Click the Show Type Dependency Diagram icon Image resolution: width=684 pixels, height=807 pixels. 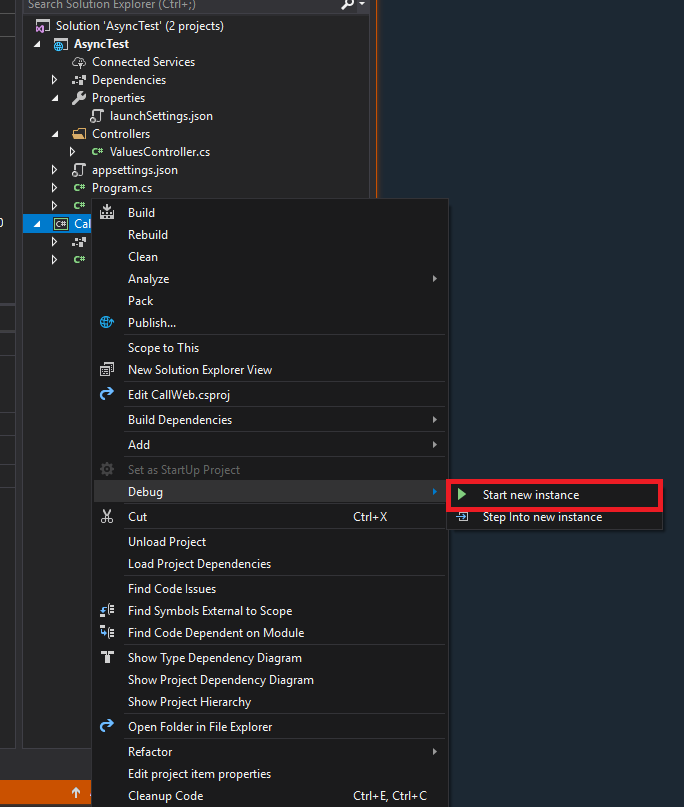108,657
